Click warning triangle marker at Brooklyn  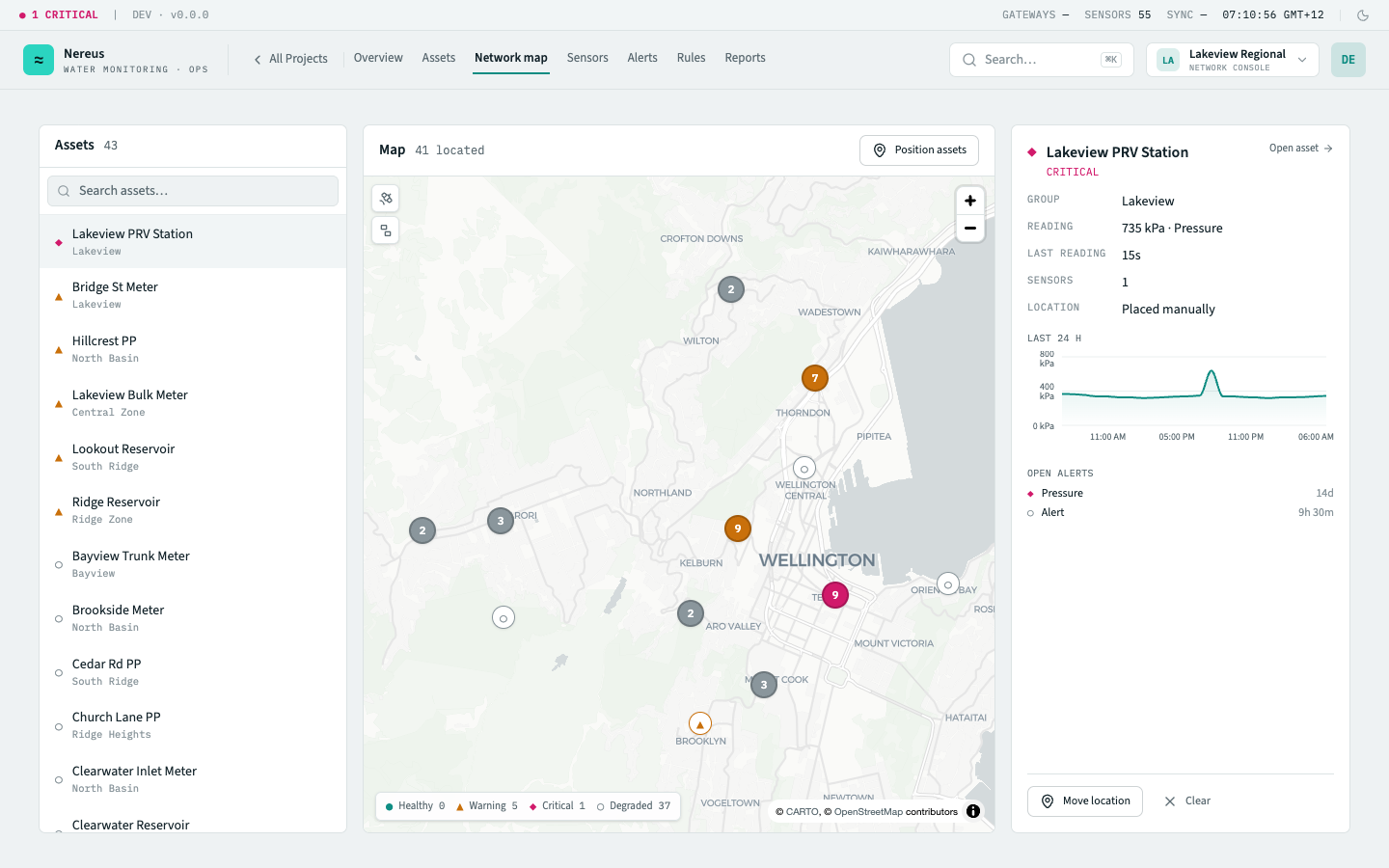tap(700, 723)
